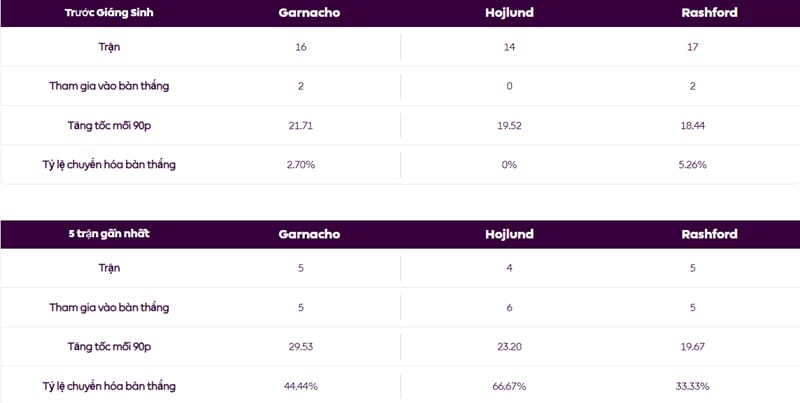The width and height of the screenshot is (800, 403).
Task: Click Rashford's 17 matches value
Action: pos(692,47)
